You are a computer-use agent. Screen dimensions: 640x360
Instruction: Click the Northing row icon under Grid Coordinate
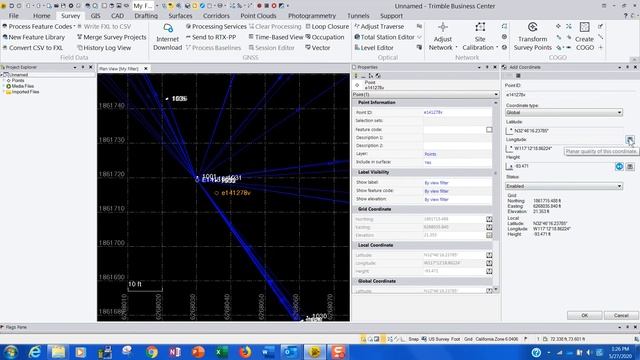point(489,219)
